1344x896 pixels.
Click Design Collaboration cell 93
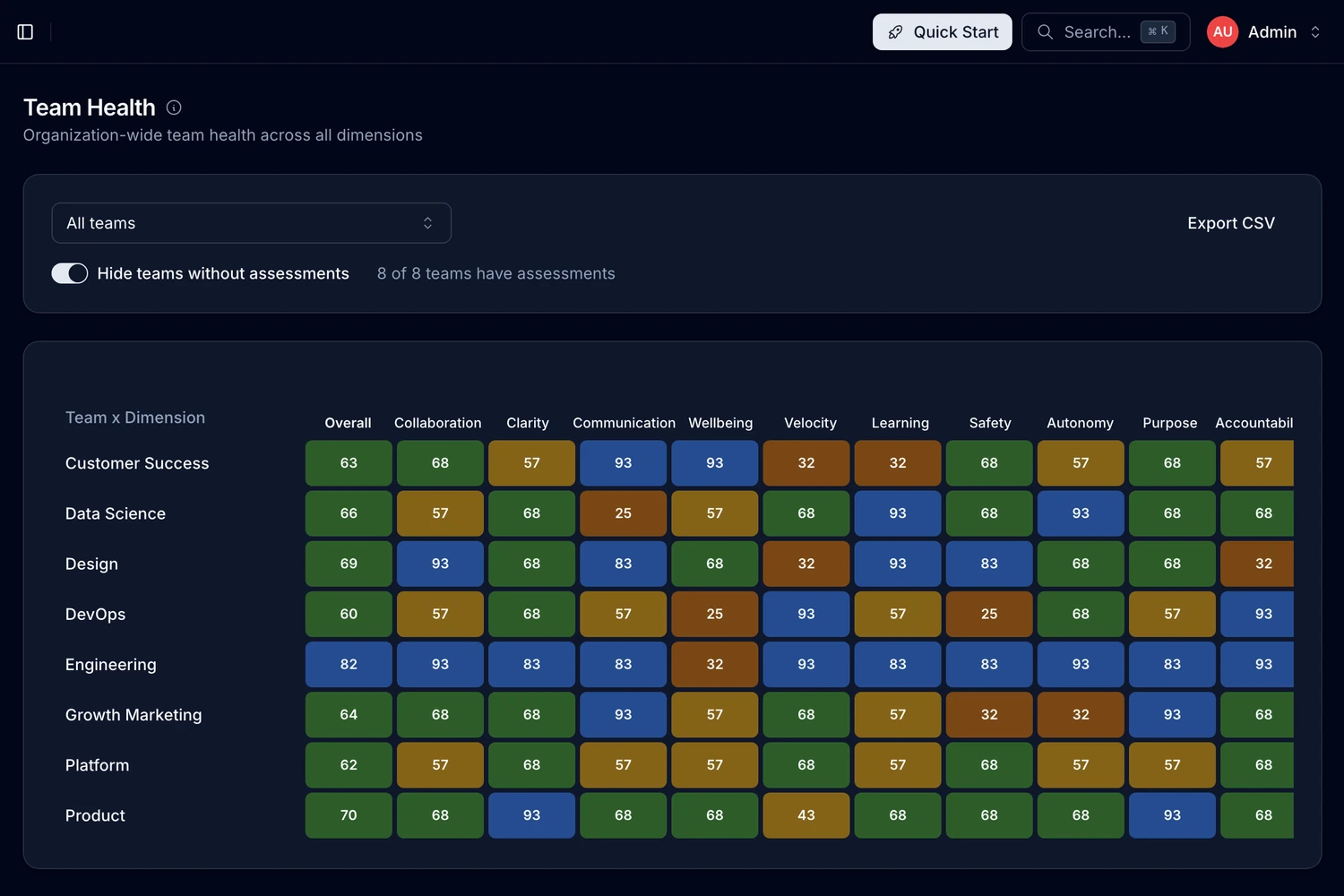tap(440, 564)
